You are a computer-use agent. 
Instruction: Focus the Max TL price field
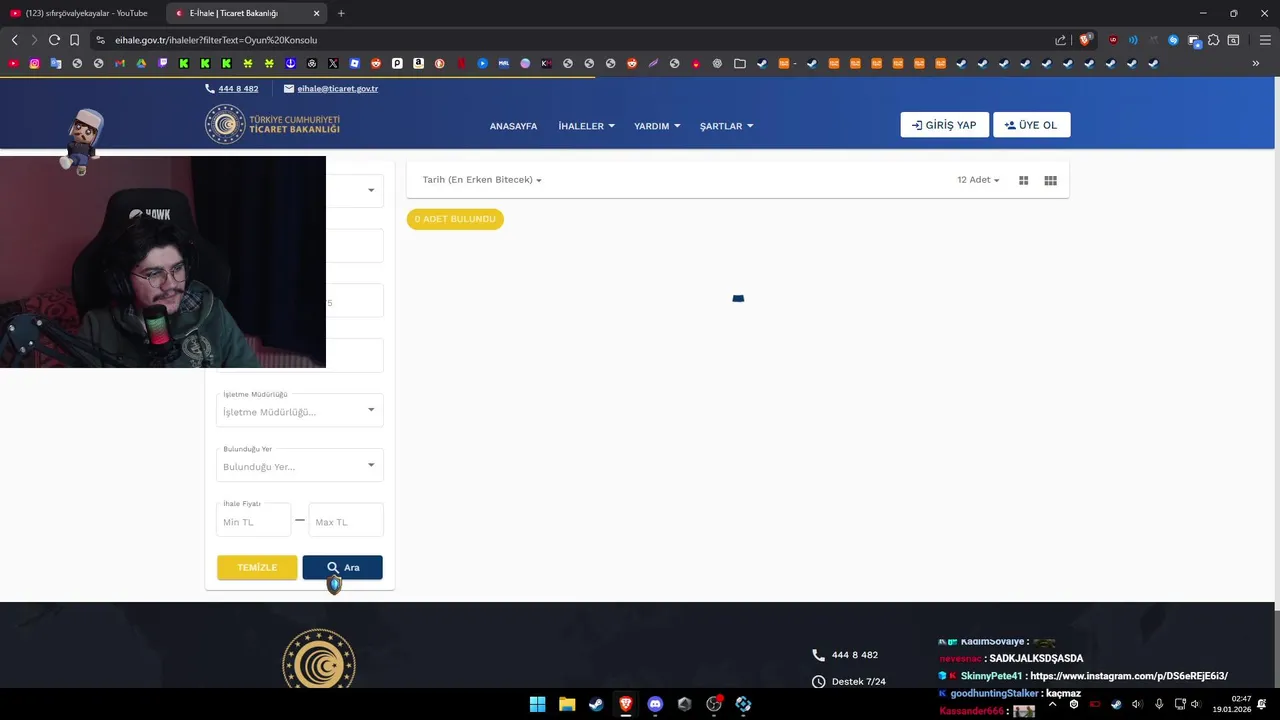(345, 521)
